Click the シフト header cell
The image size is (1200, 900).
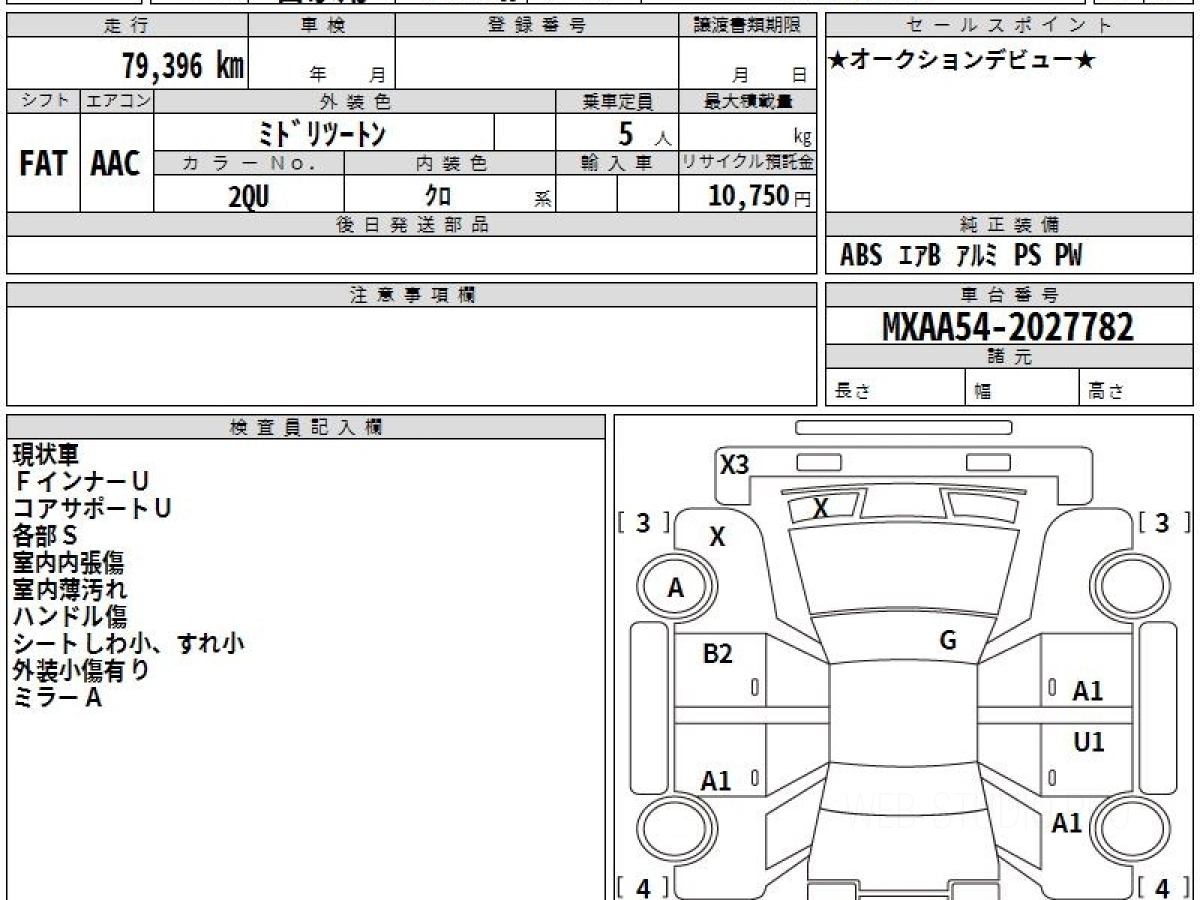pos(43,102)
